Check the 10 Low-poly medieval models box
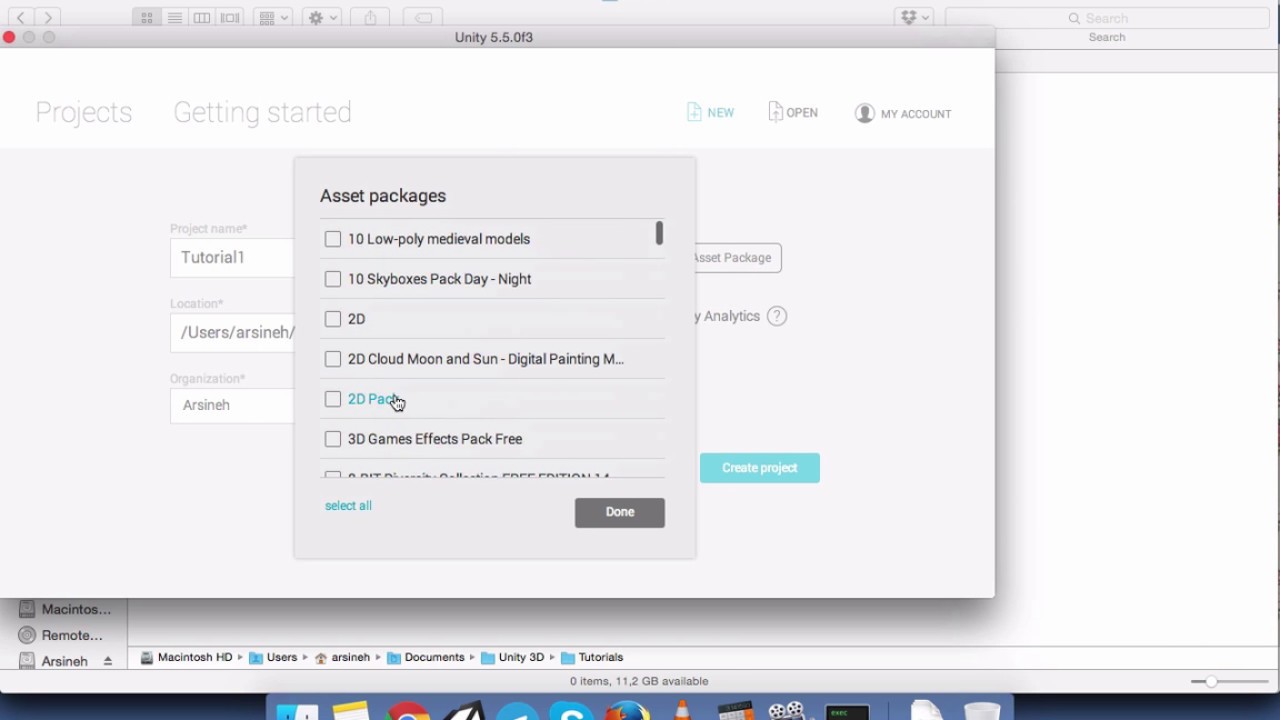Image resolution: width=1280 pixels, height=720 pixels. [x=333, y=239]
